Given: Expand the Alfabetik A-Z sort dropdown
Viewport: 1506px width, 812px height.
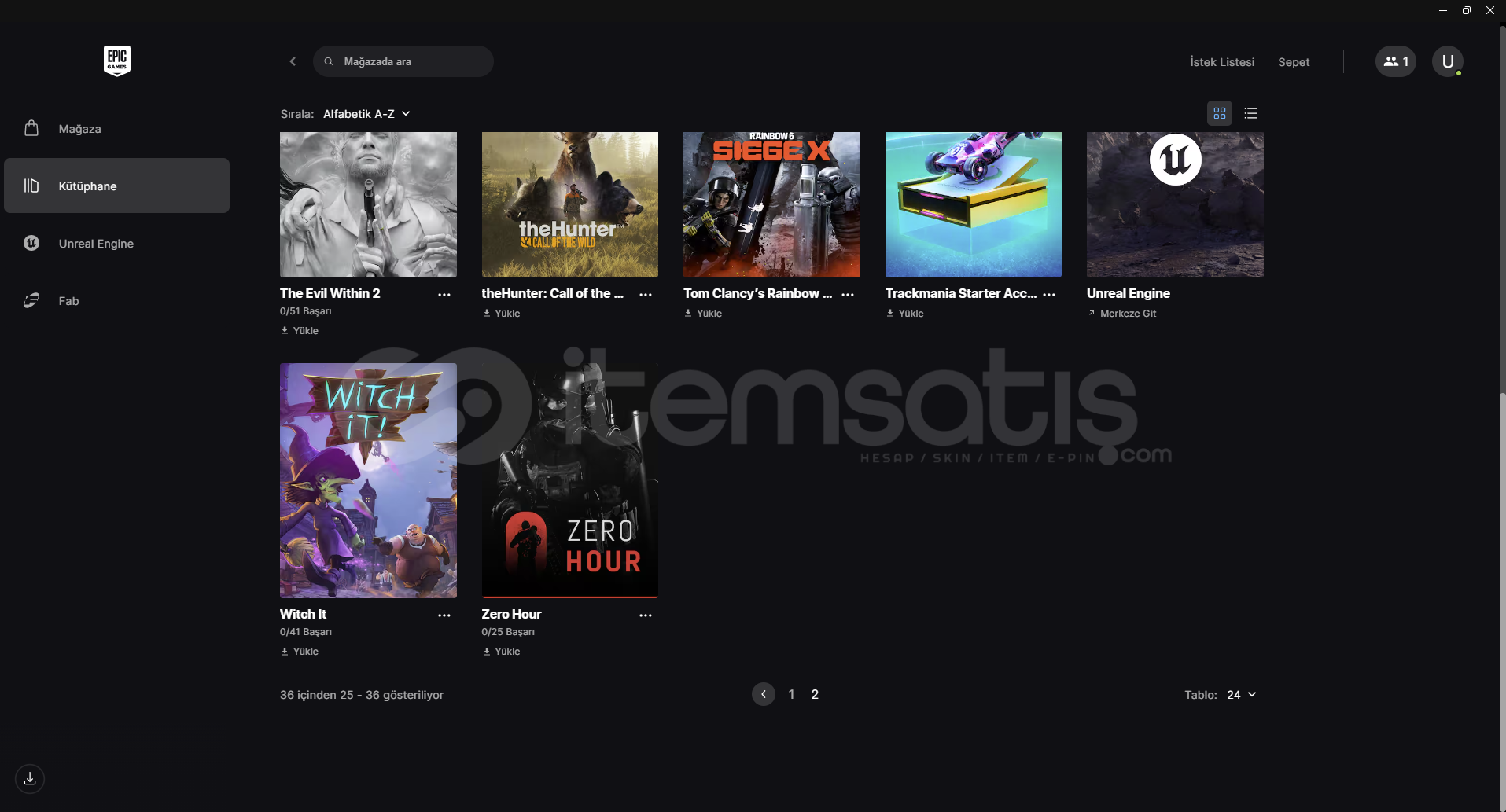Looking at the screenshot, I should 366,114.
